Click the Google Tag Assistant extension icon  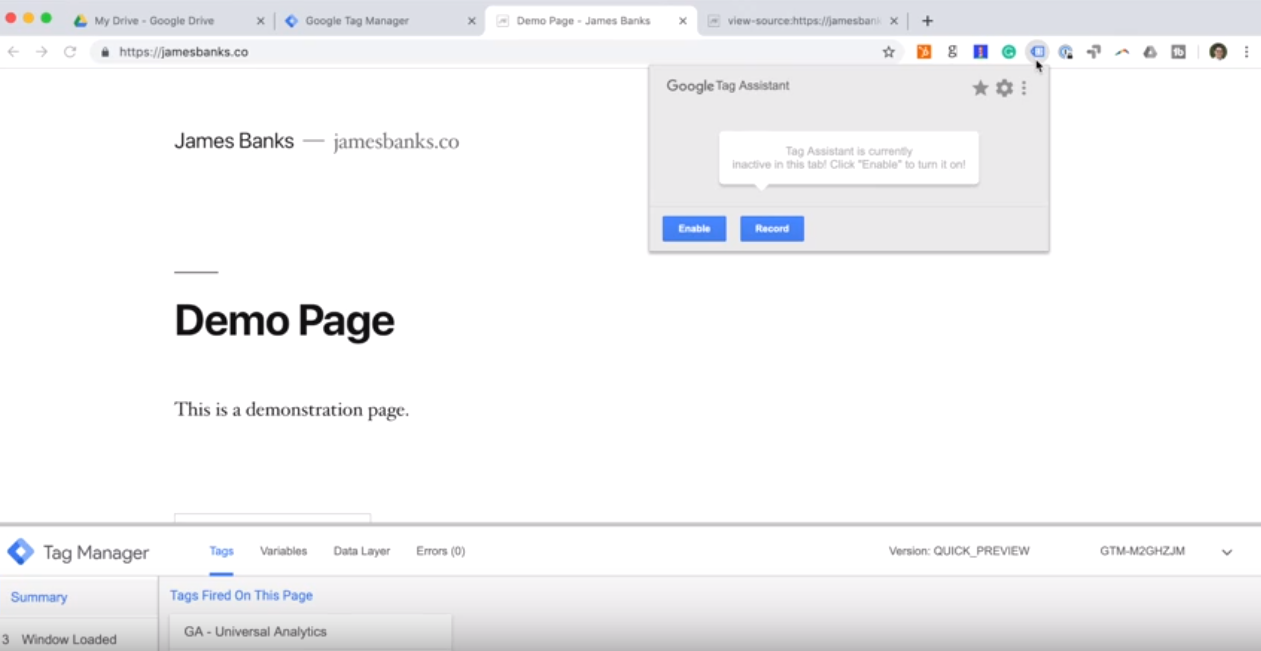click(x=1037, y=51)
